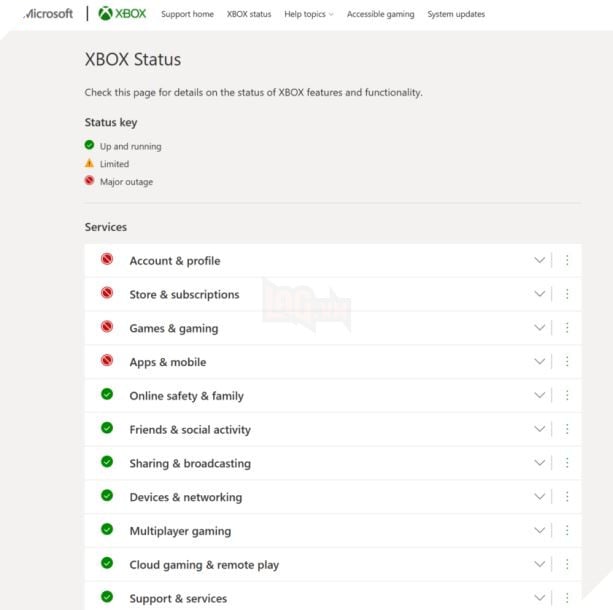Open the System updates link
The image size is (613, 610).
coord(456,14)
